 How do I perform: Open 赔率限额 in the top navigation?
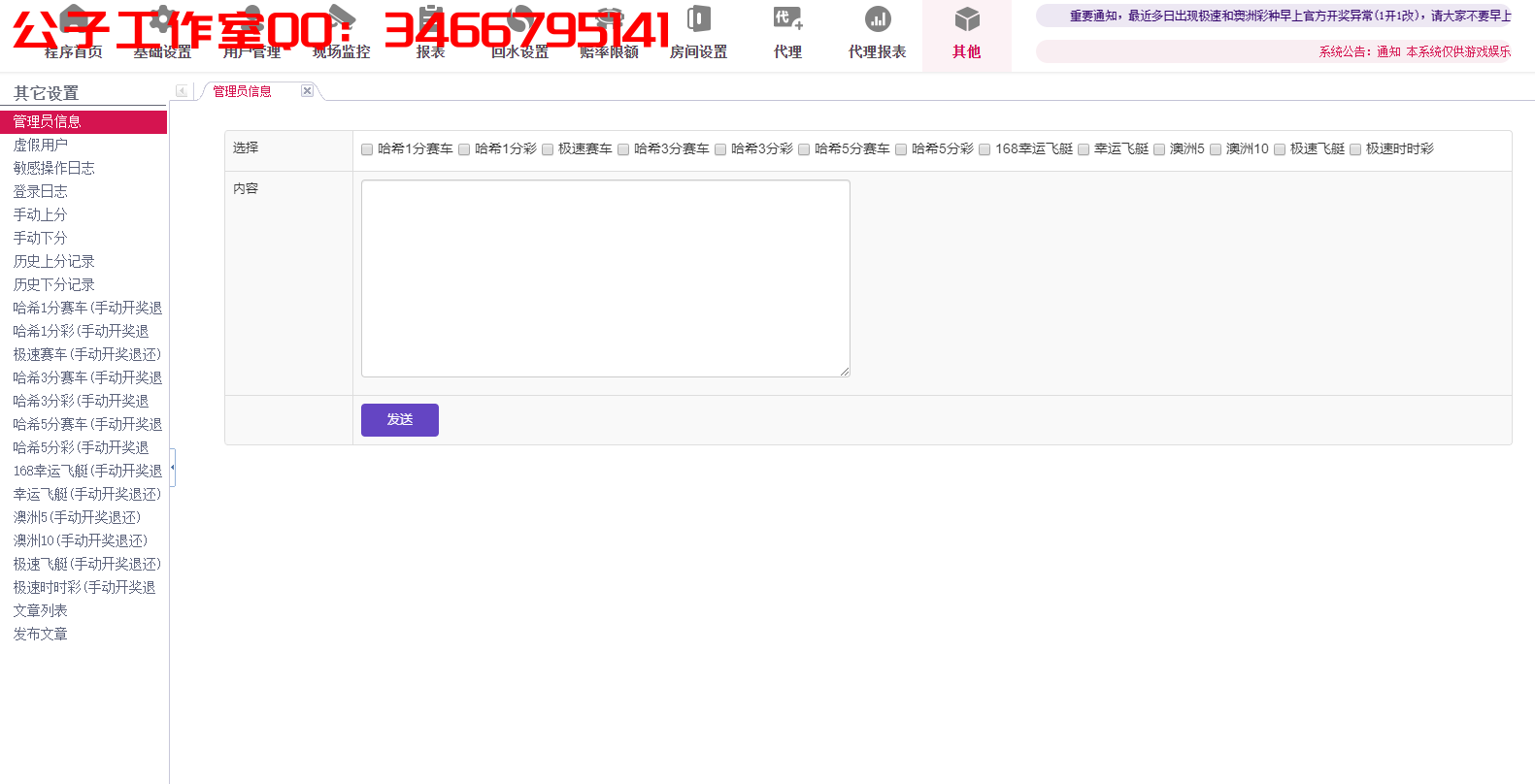coord(609,51)
